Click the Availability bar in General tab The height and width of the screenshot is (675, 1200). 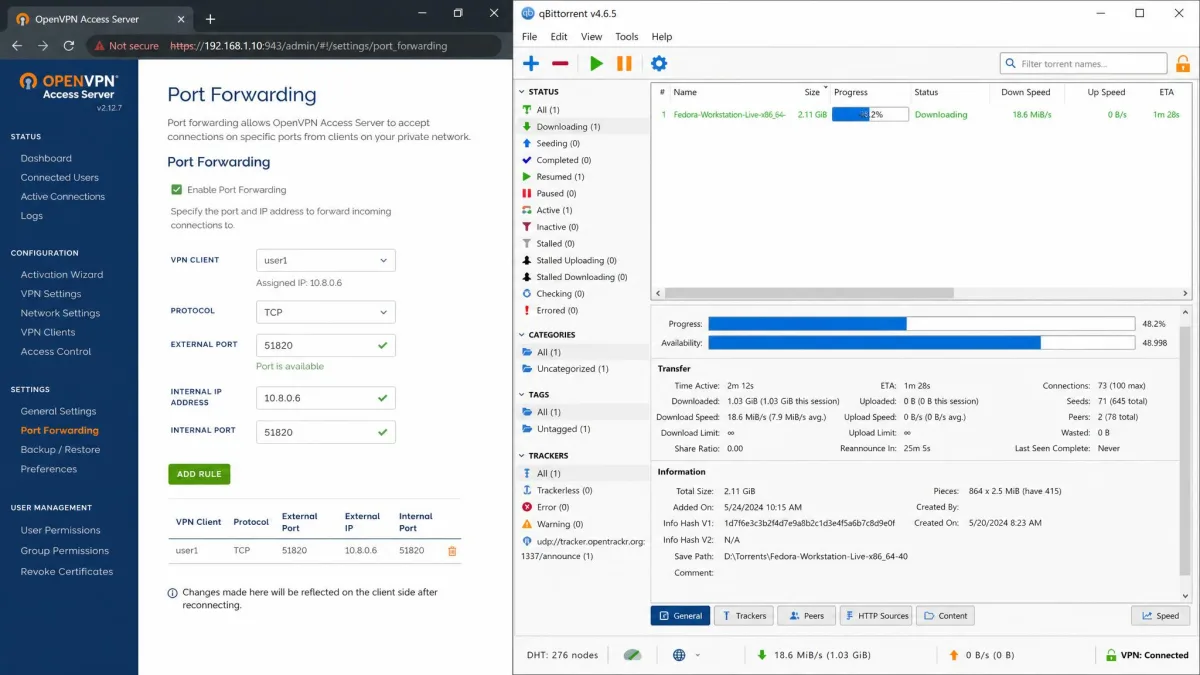pos(922,343)
